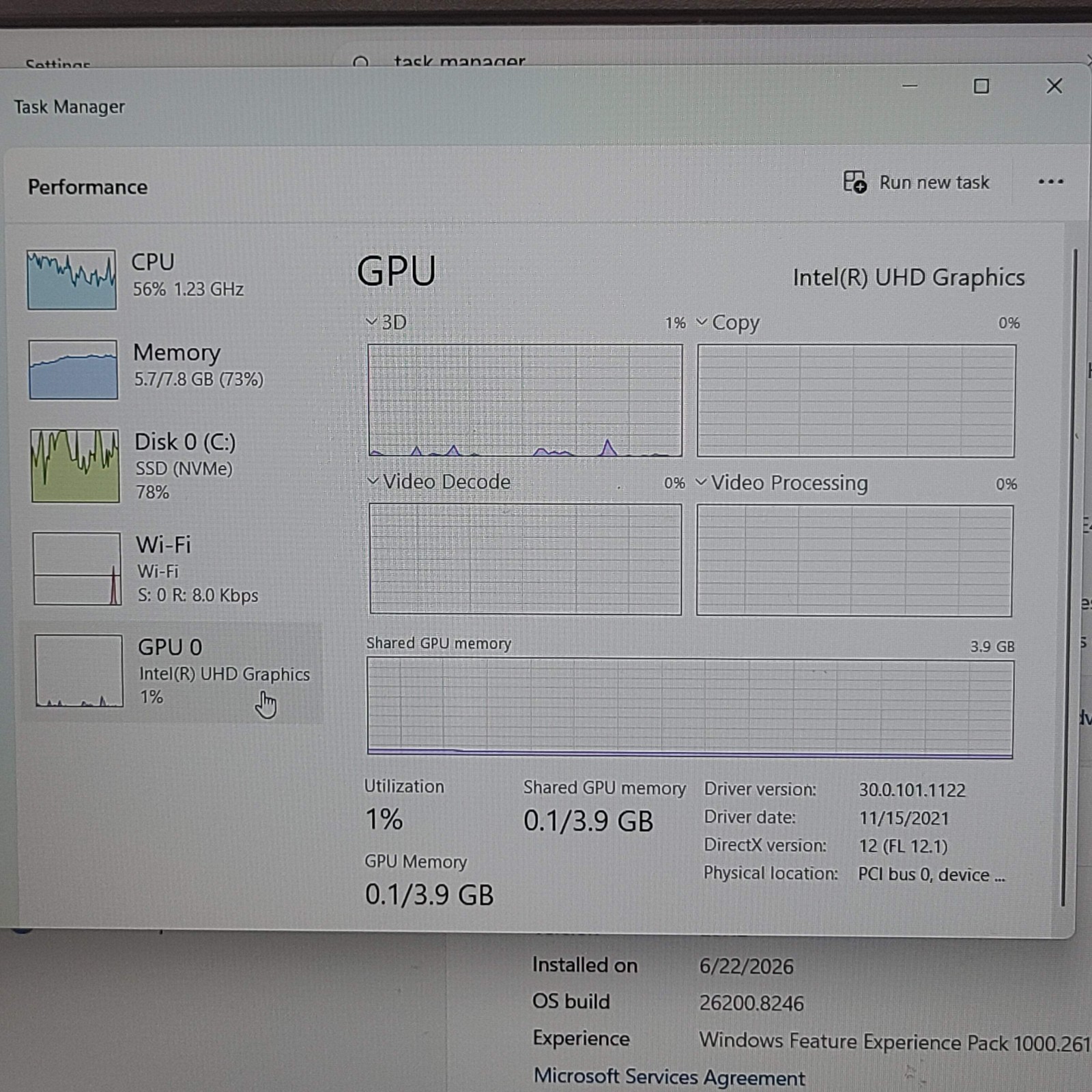Select the CPU usage graph thumbnail

tap(72, 280)
